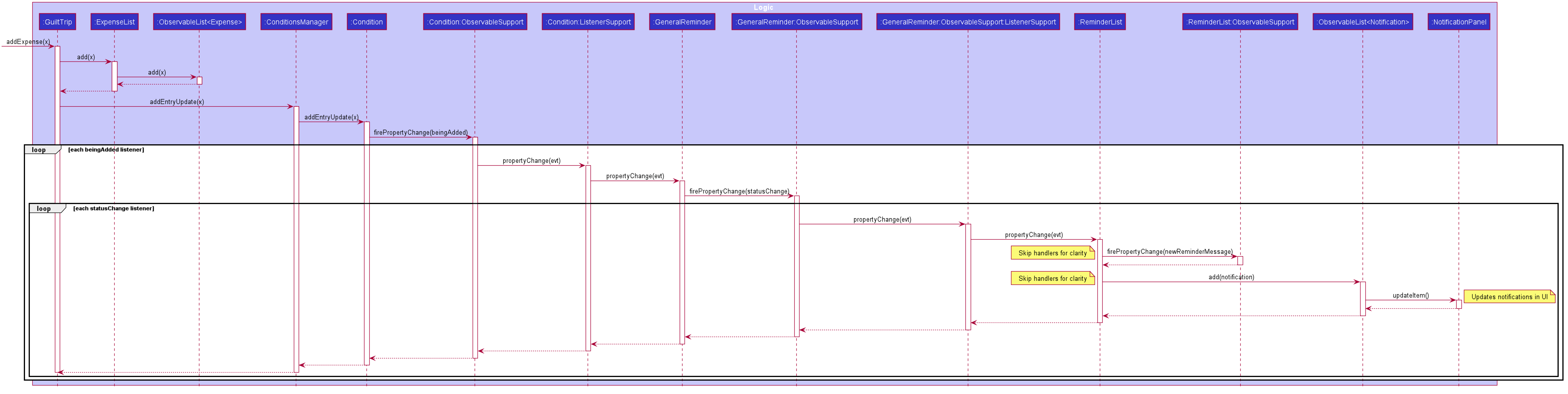Click the Logic frame title
Viewport: 1568px width, 394px height.
click(x=763, y=7)
